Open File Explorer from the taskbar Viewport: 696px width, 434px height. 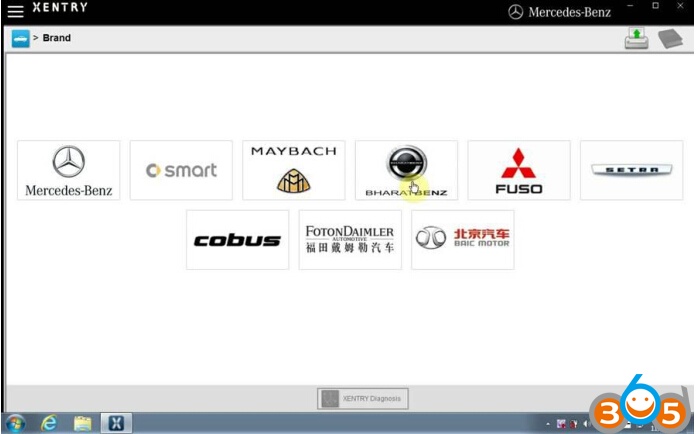coord(83,424)
